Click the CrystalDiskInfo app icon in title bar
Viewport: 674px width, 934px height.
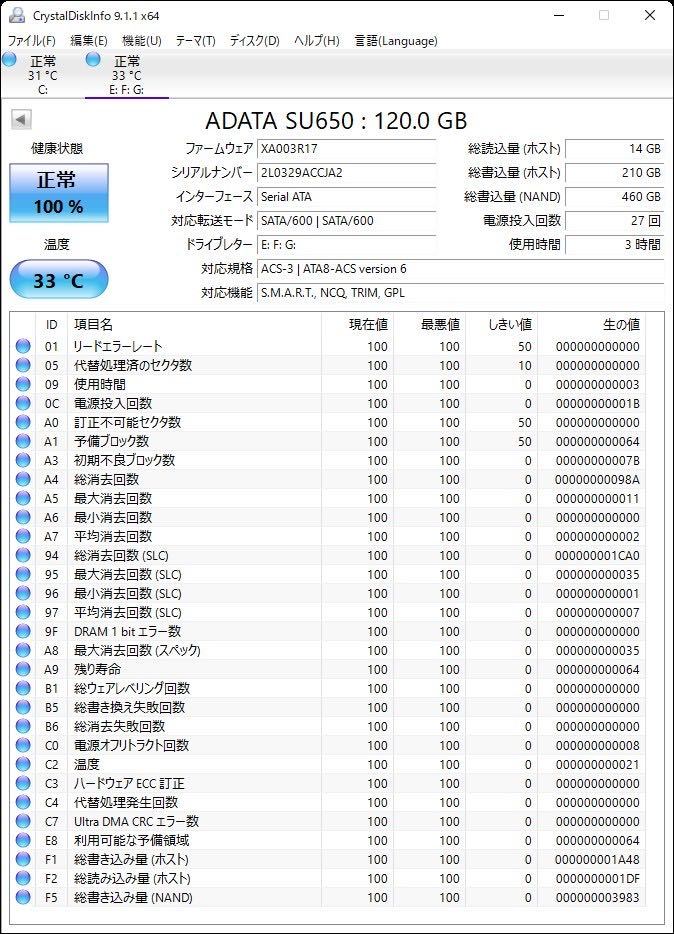17,15
